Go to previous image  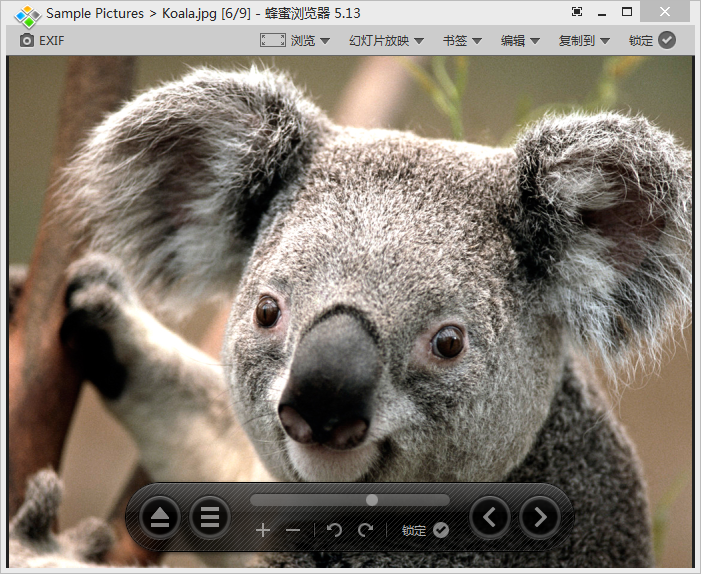click(490, 517)
